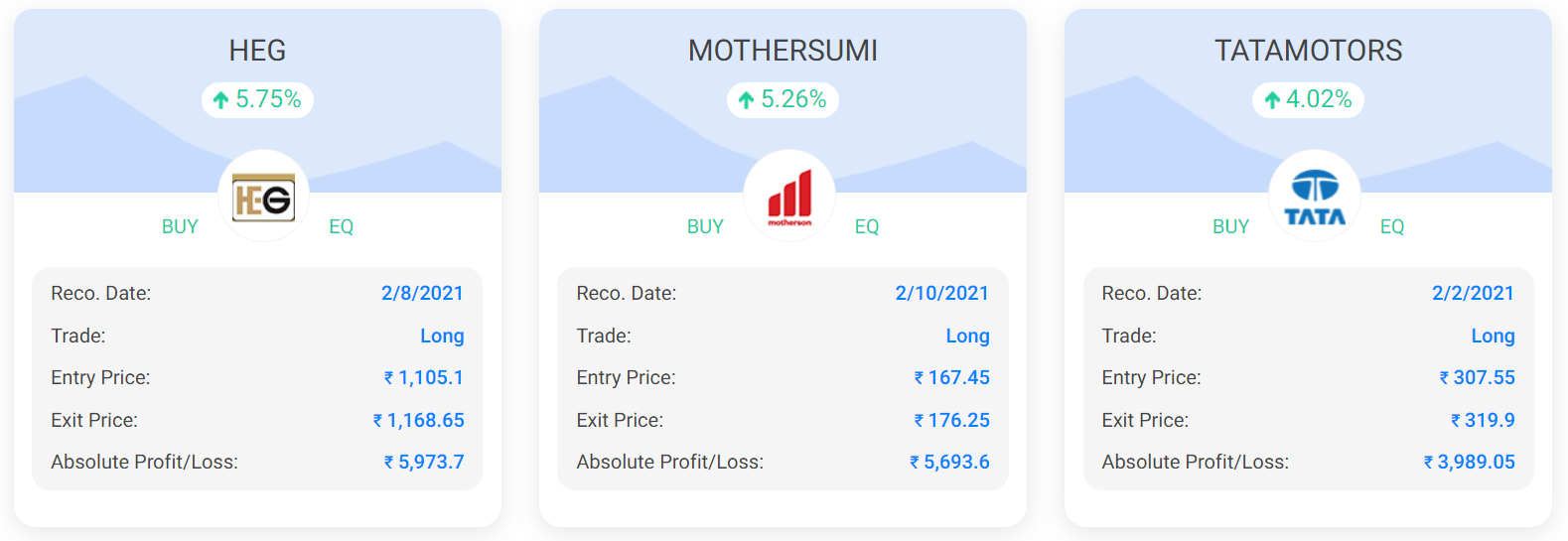Click the EQ label on MOTHERSUMI card
The height and width of the screenshot is (541, 1568).
[x=867, y=226]
